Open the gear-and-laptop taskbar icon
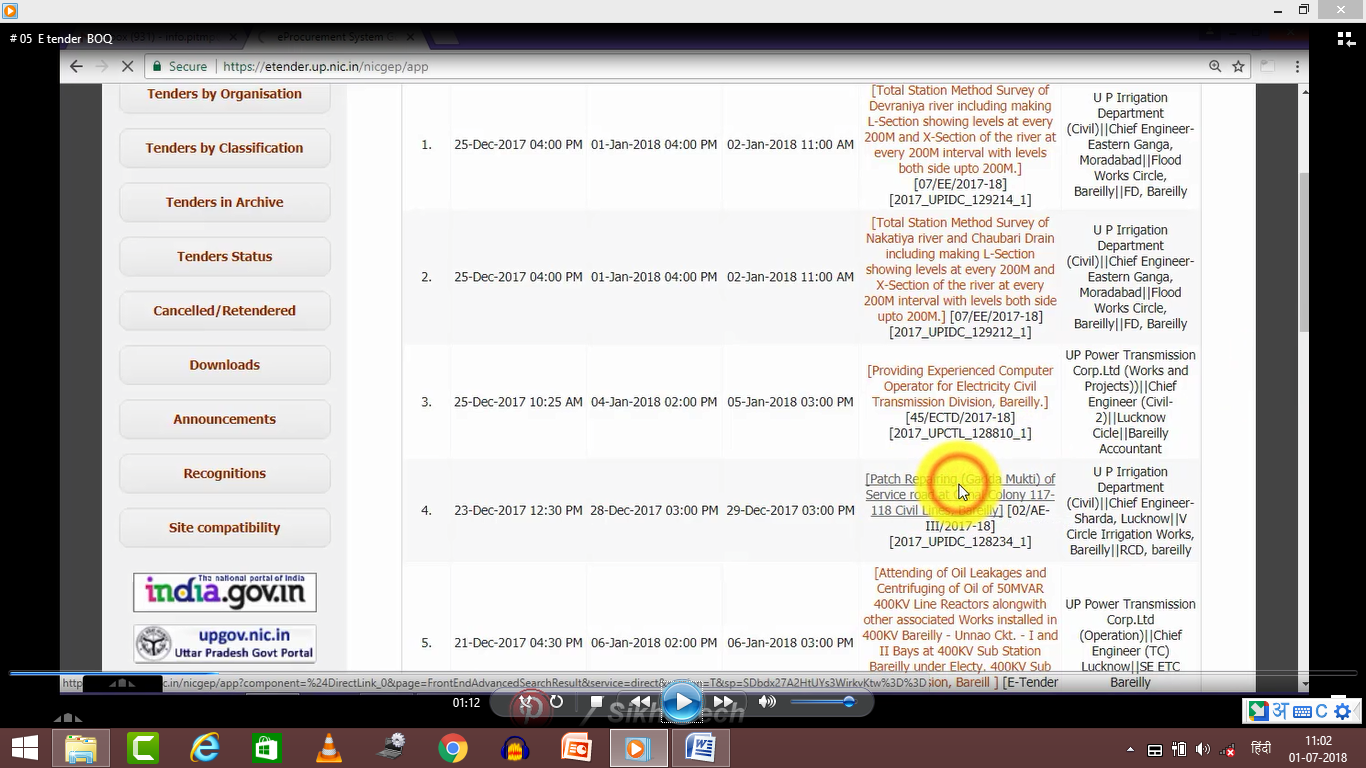Screen dimensions: 1366x768 pos(390,748)
